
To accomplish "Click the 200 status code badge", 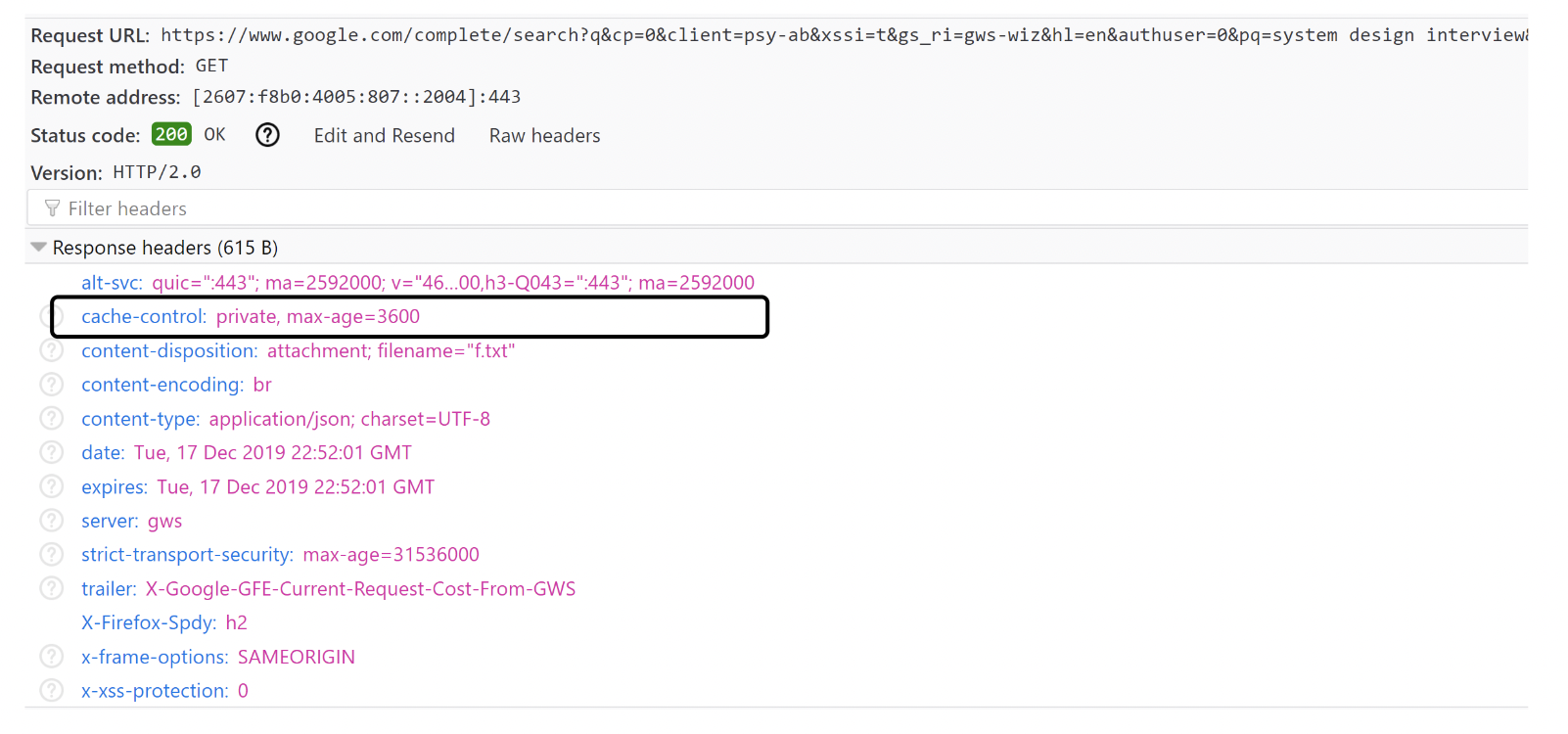I will tap(171, 135).
